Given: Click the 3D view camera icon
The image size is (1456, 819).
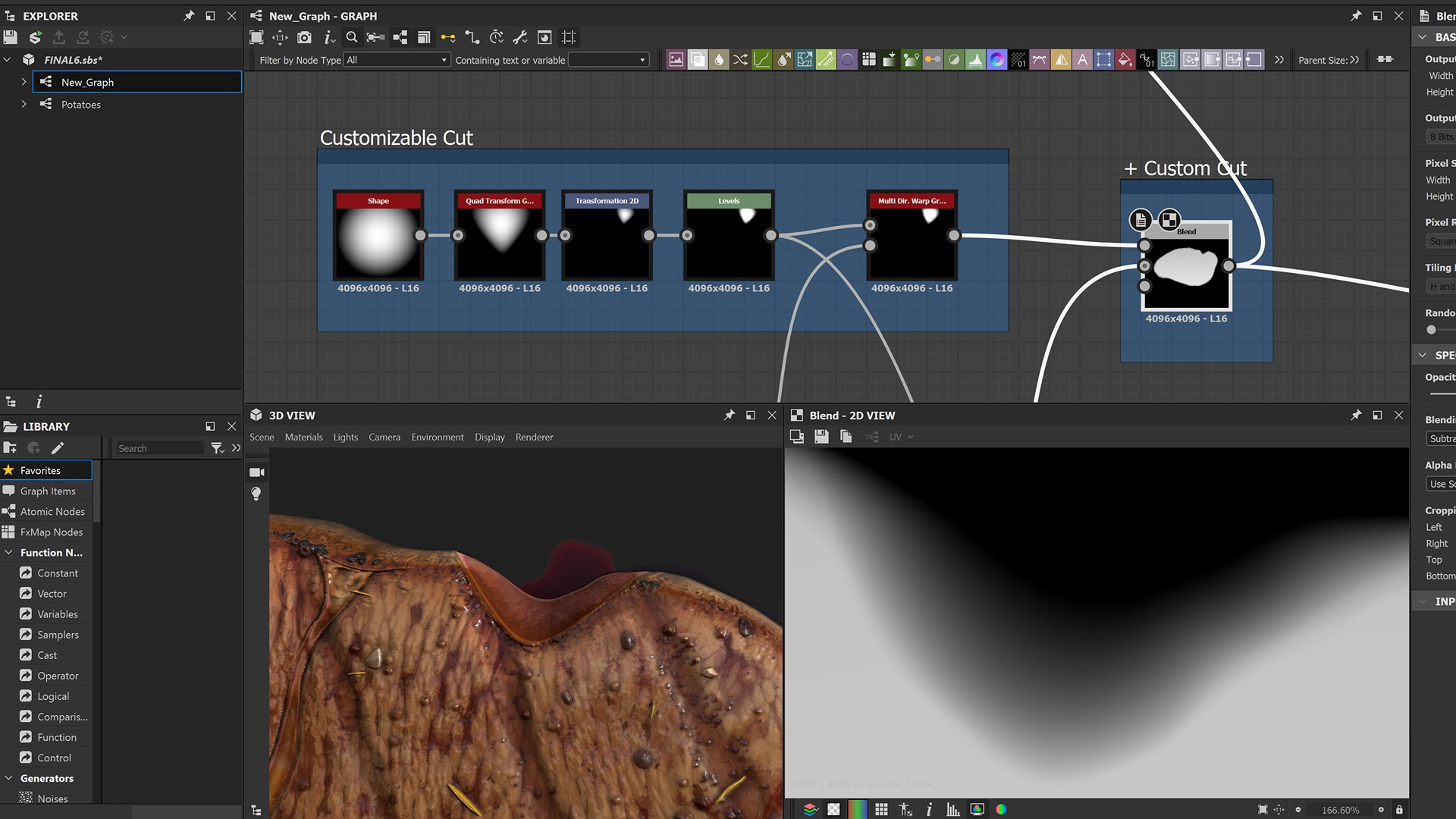Looking at the screenshot, I should [256, 472].
